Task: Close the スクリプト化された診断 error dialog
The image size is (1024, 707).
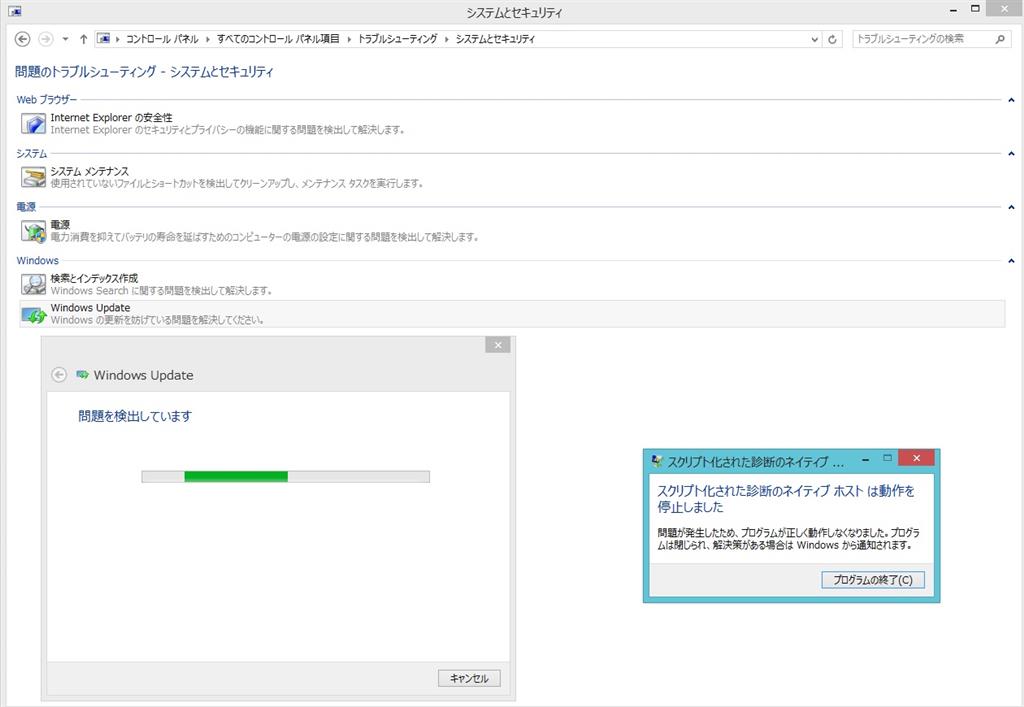Action: (916, 458)
